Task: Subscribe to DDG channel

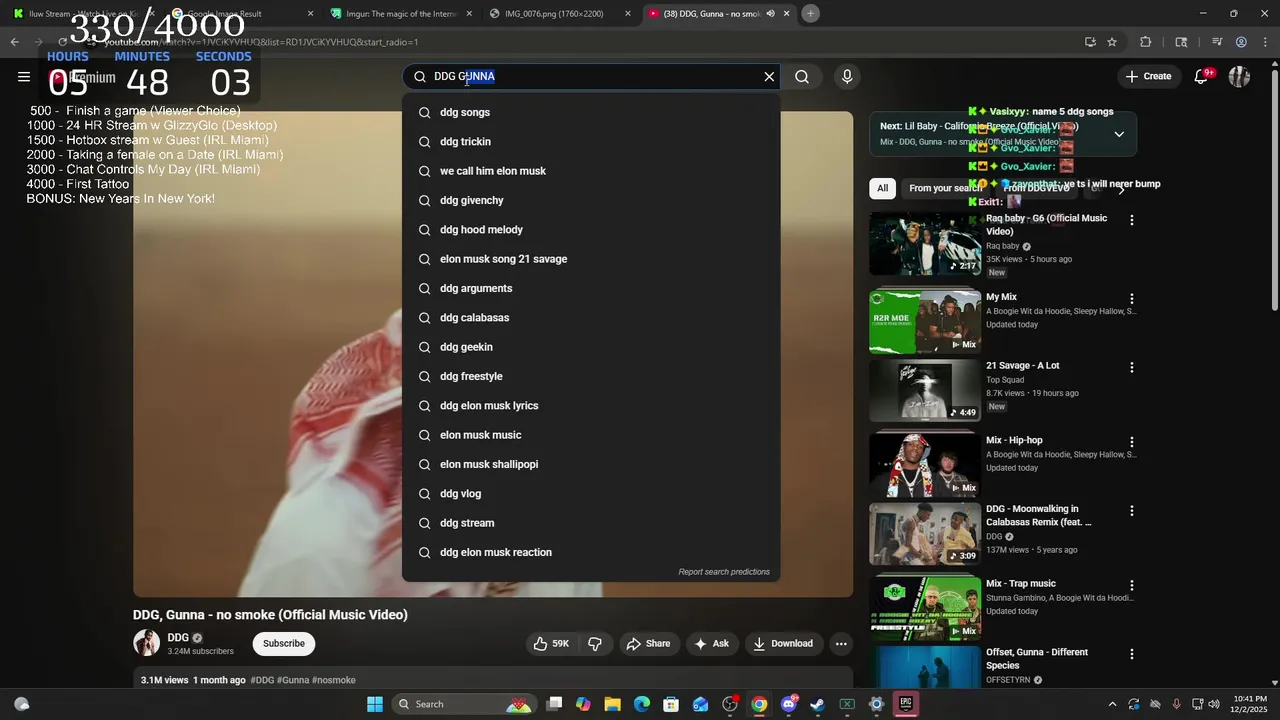Action: tap(284, 643)
